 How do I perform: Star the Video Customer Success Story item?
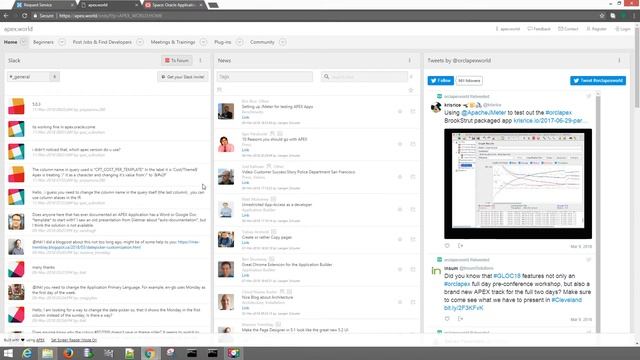[x=400, y=177]
